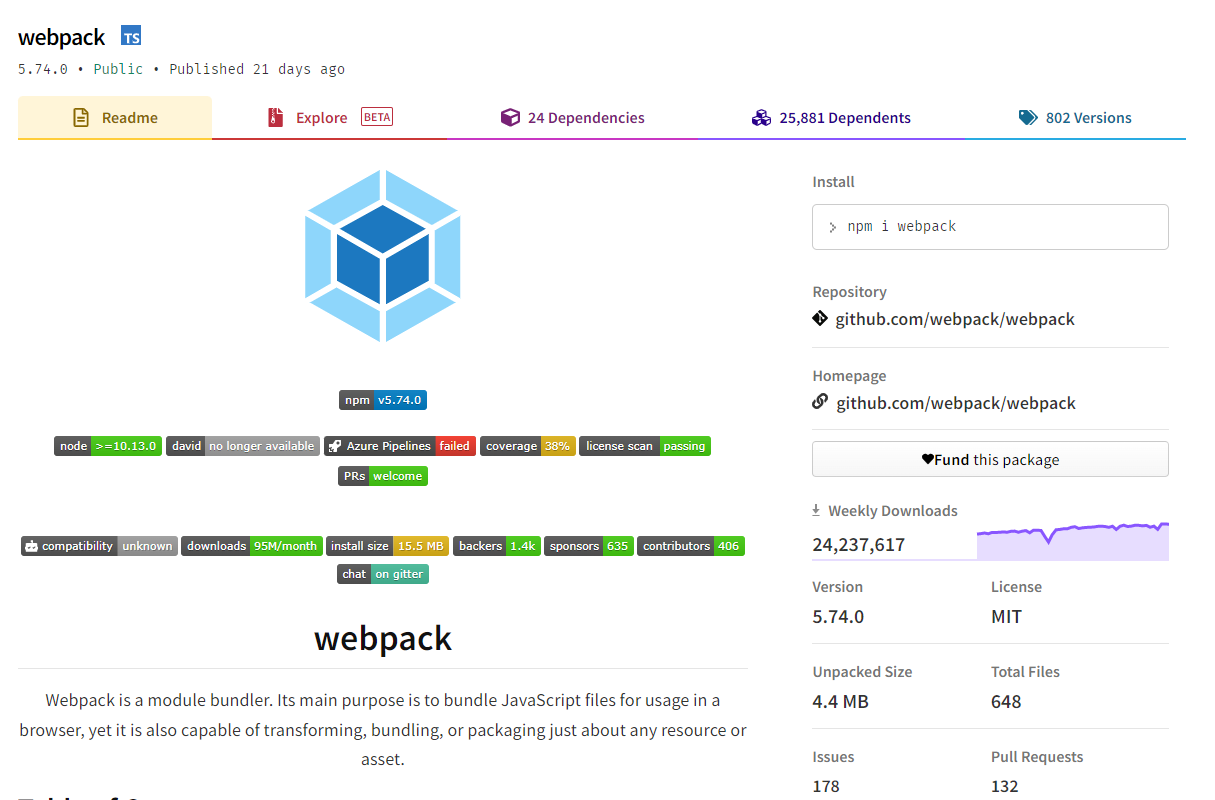The width and height of the screenshot is (1215, 800).
Task: Click the contributors 406 badge
Action: pyautogui.click(x=691, y=546)
